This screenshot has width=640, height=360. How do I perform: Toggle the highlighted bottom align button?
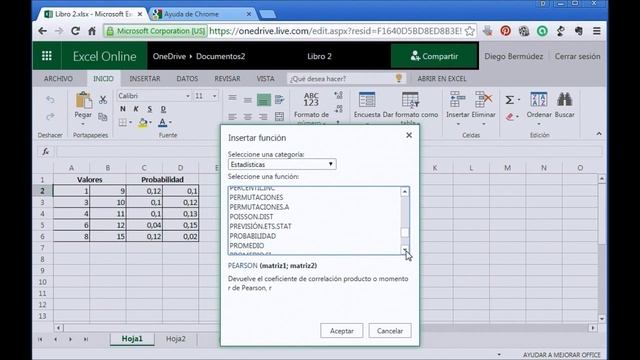pyautogui.click(x=264, y=100)
